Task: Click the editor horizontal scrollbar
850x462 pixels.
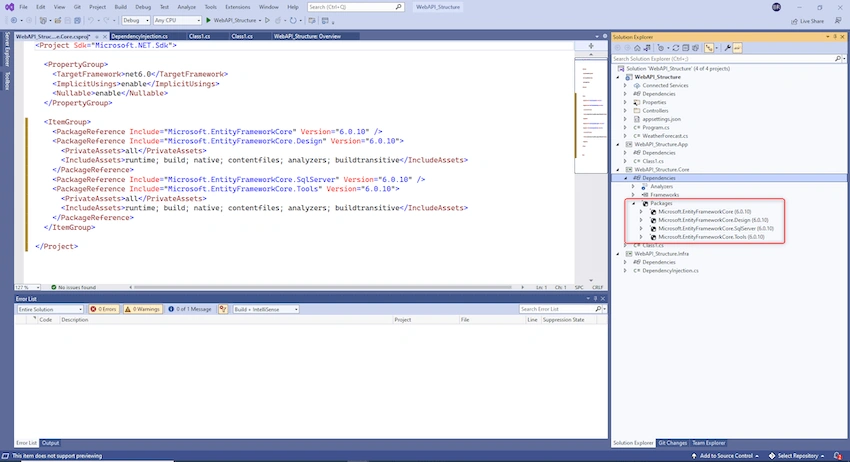Action: coord(323,287)
